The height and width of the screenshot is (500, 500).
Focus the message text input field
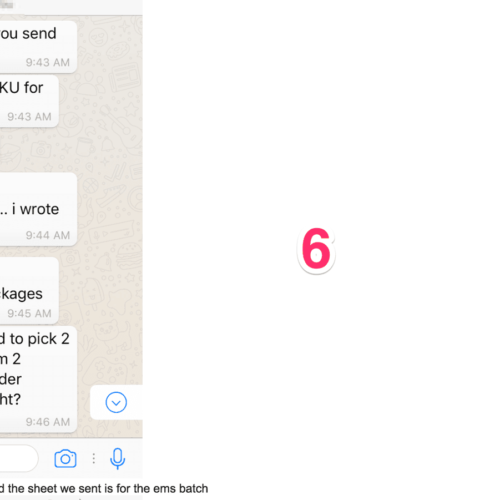(x=18, y=458)
